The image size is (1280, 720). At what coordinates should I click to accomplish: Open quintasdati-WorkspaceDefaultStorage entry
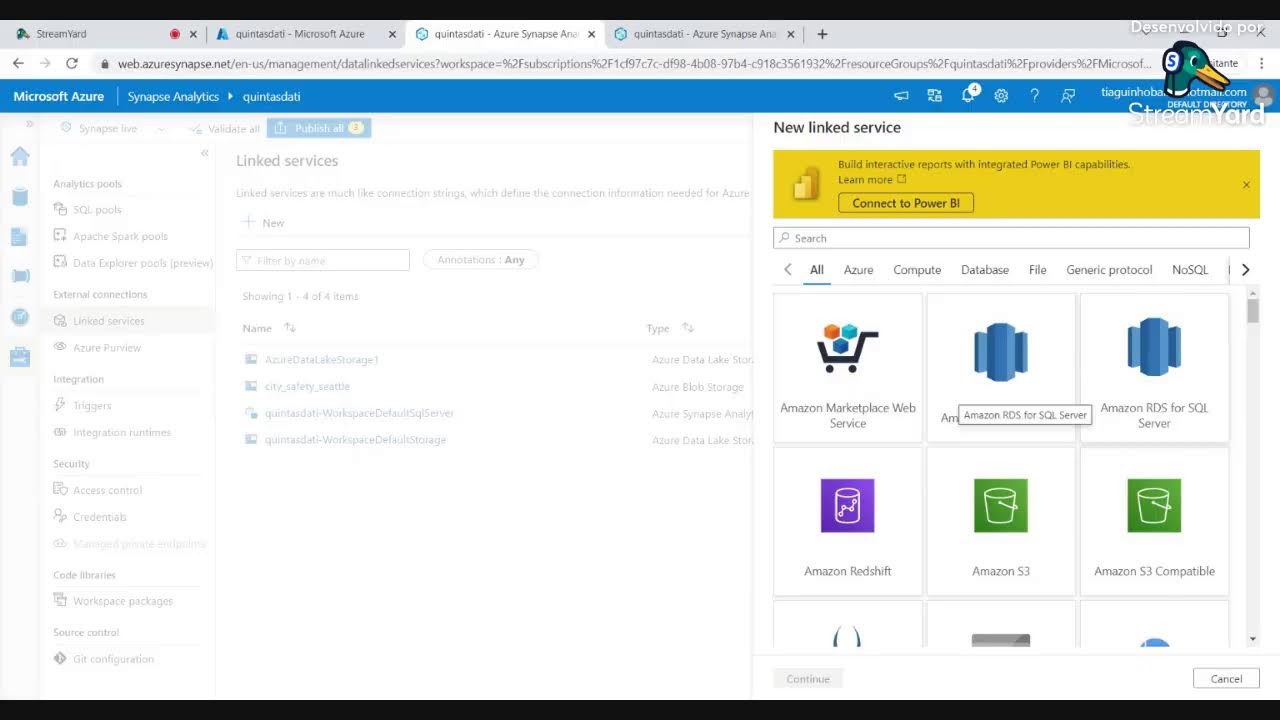coord(355,440)
